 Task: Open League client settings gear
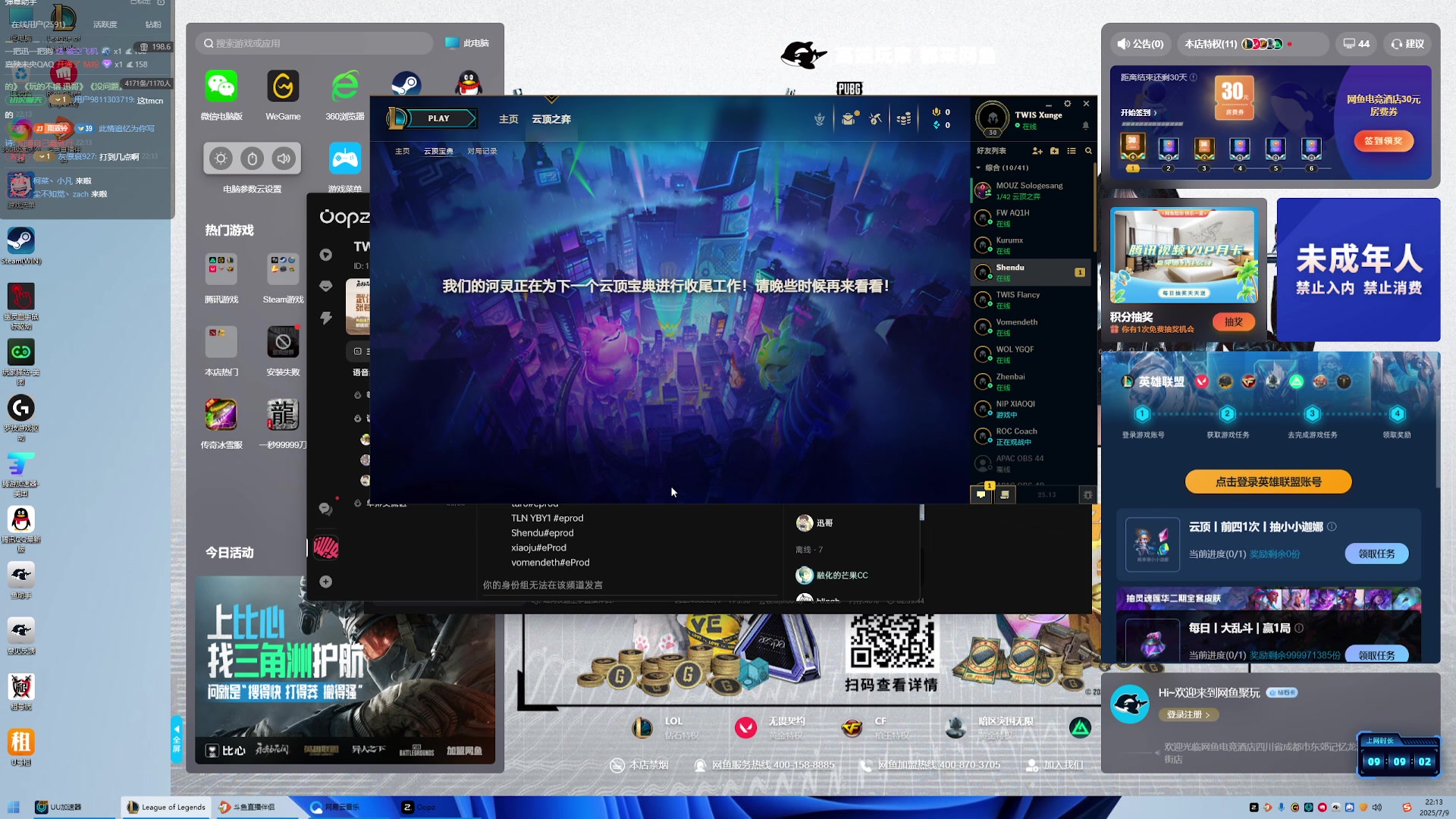(x=1067, y=104)
